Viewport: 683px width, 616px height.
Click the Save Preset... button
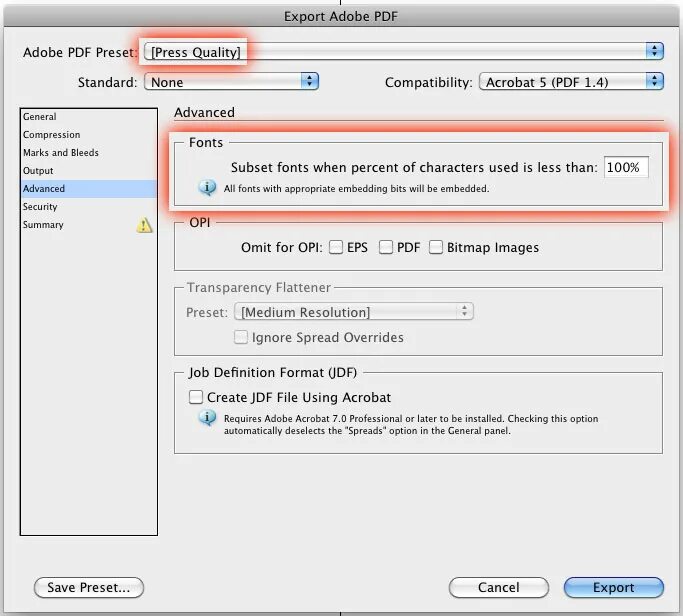[89, 587]
